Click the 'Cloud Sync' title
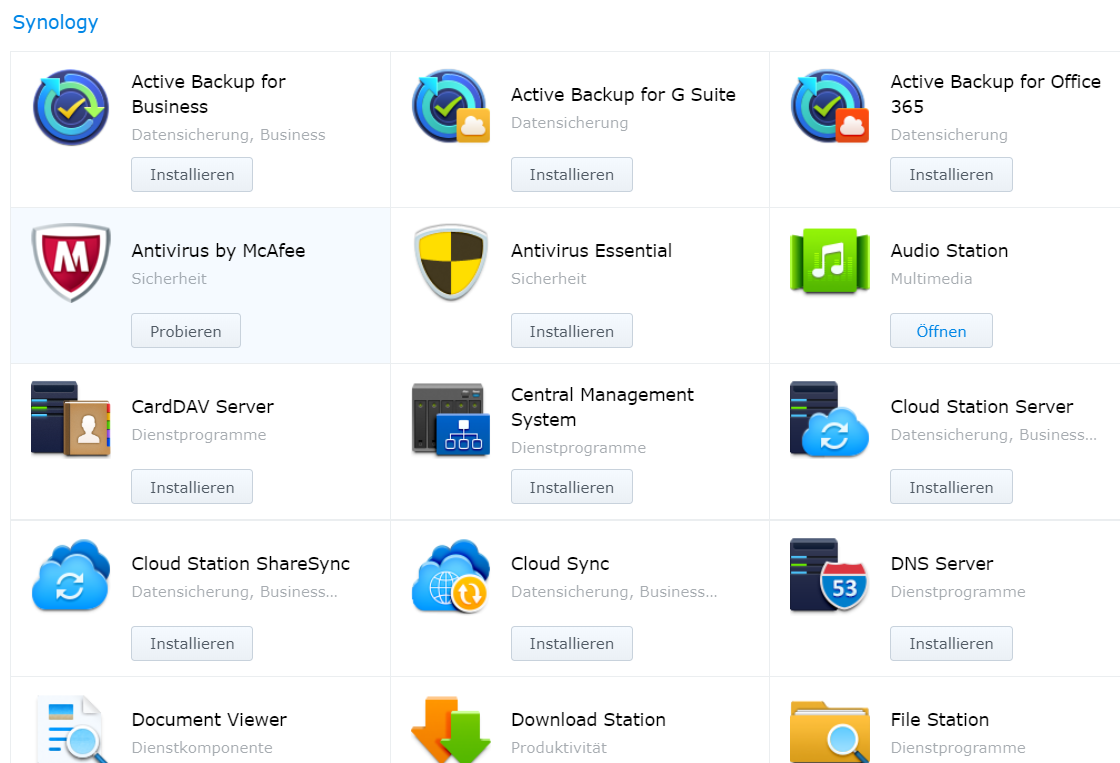1120x763 pixels. [560, 564]
